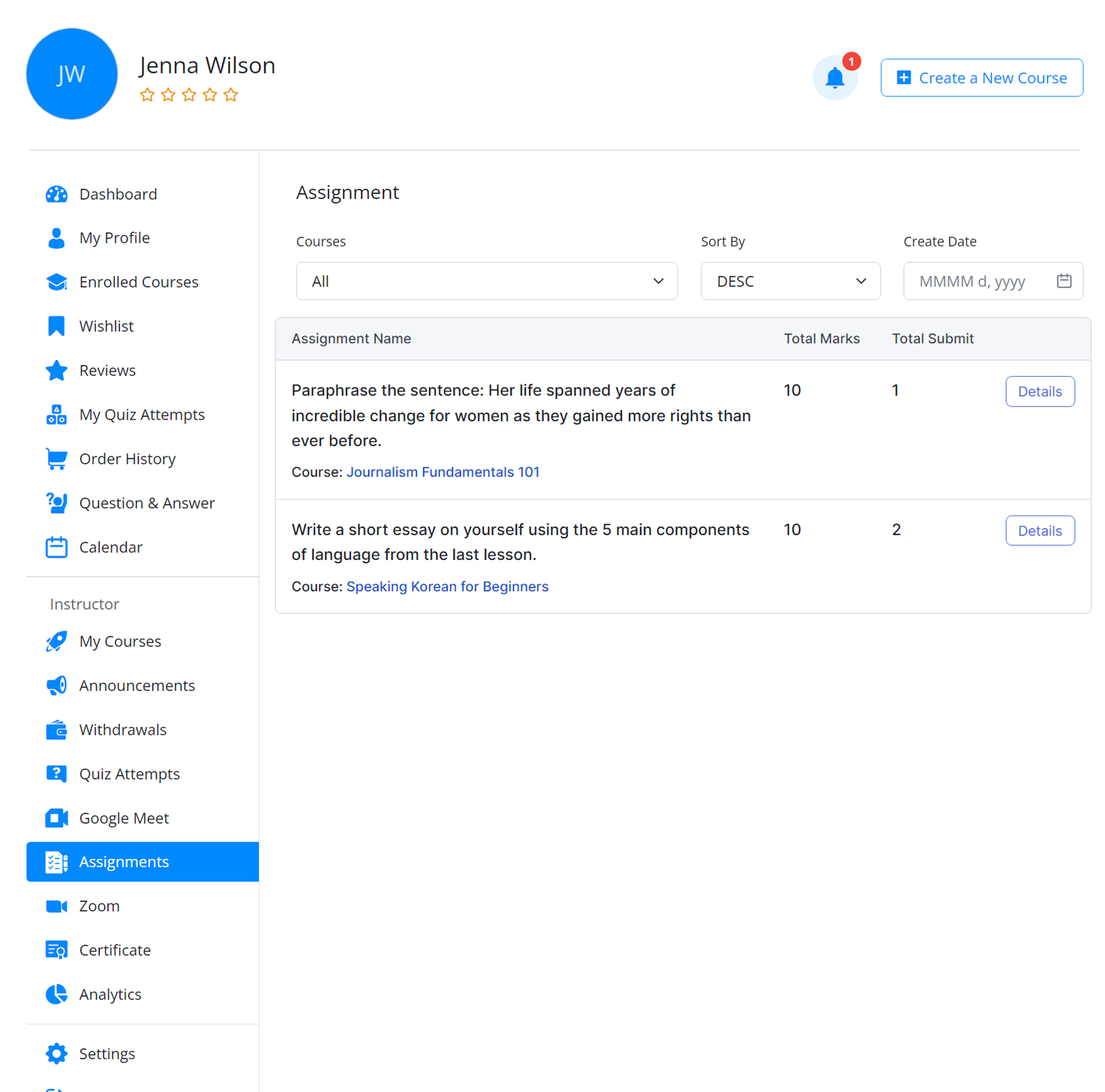Click the Wishlist bookmark icon

(56, 326)
